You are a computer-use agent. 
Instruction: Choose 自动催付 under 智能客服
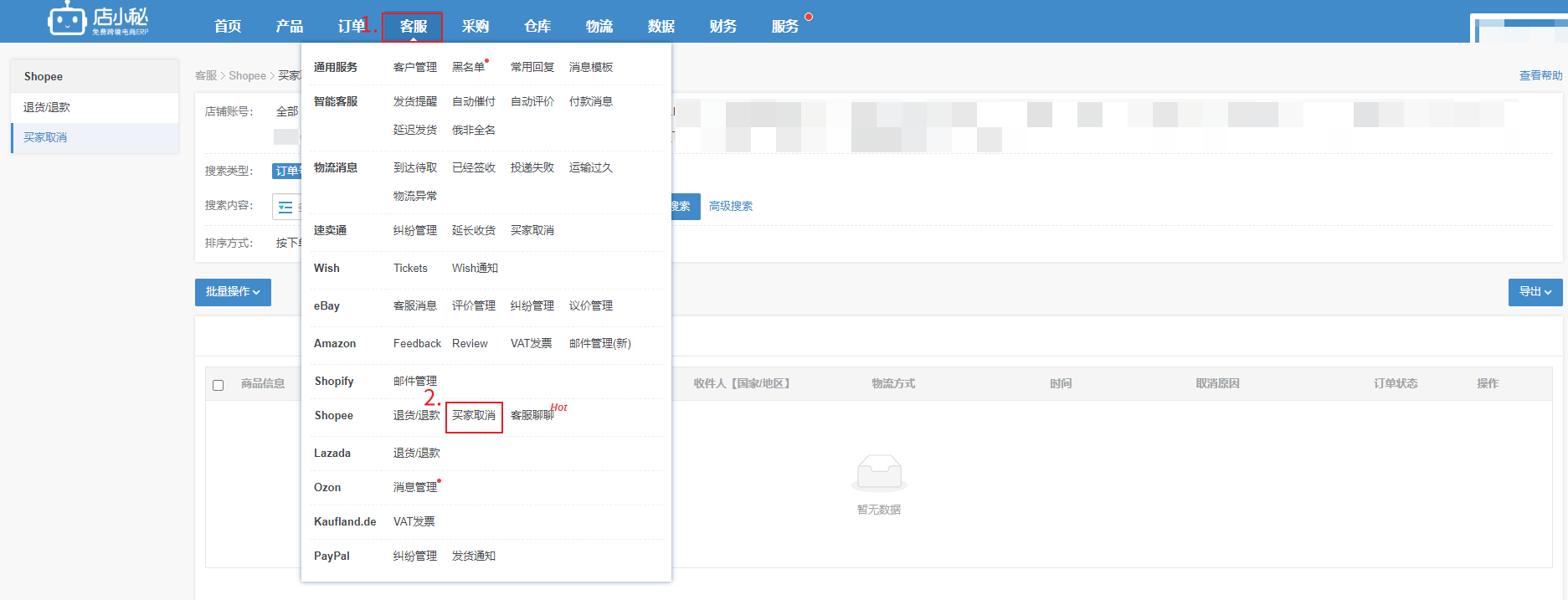[474, 101]
